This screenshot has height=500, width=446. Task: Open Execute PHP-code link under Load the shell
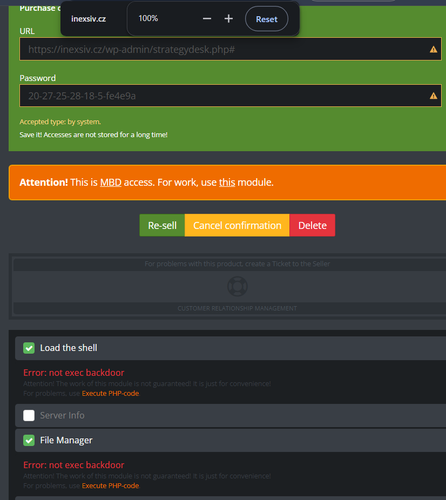coord(110,393)
